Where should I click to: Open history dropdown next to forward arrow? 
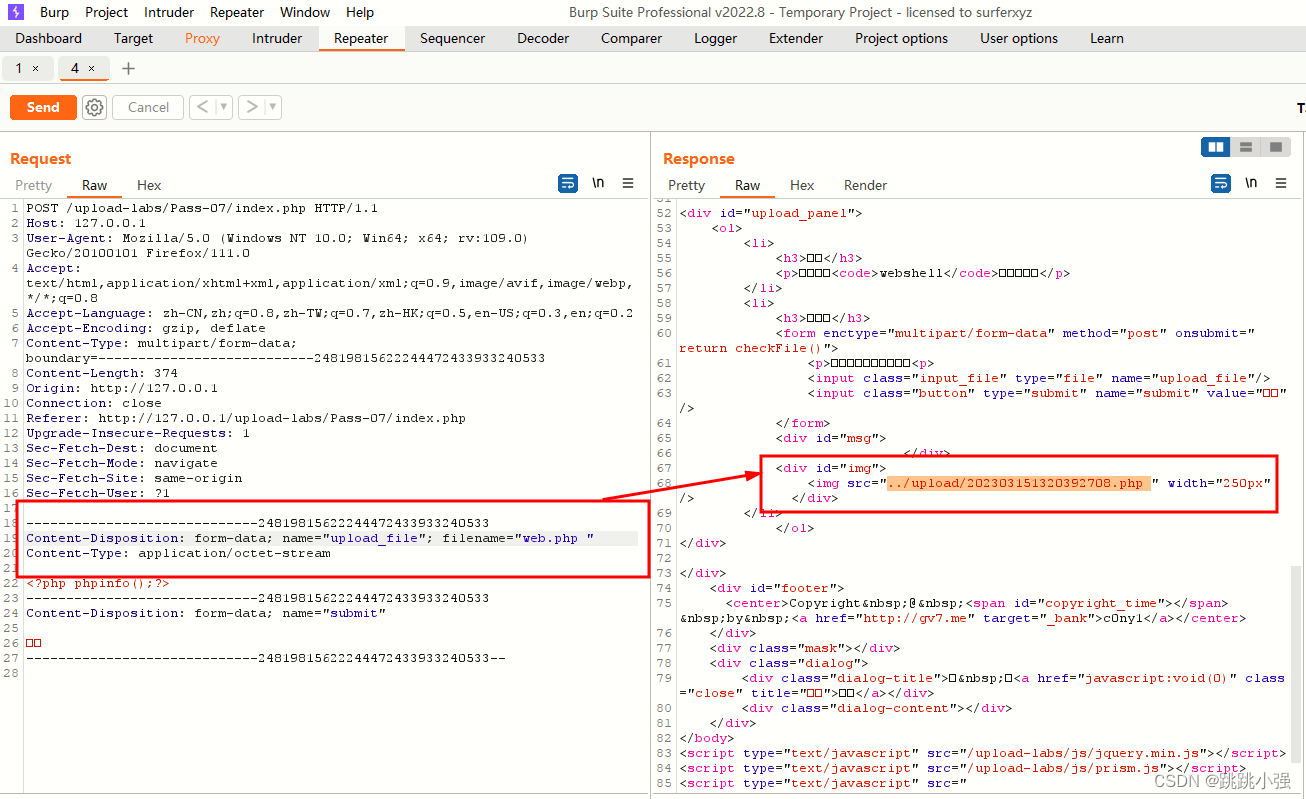(273, 107)
